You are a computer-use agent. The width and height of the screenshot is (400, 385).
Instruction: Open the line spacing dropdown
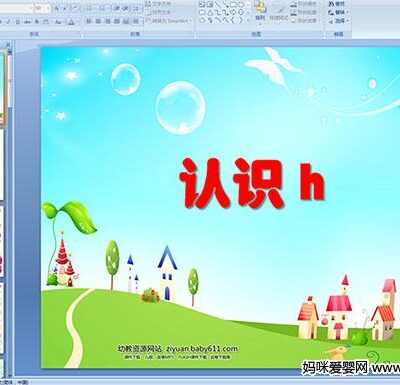[137, 8]
